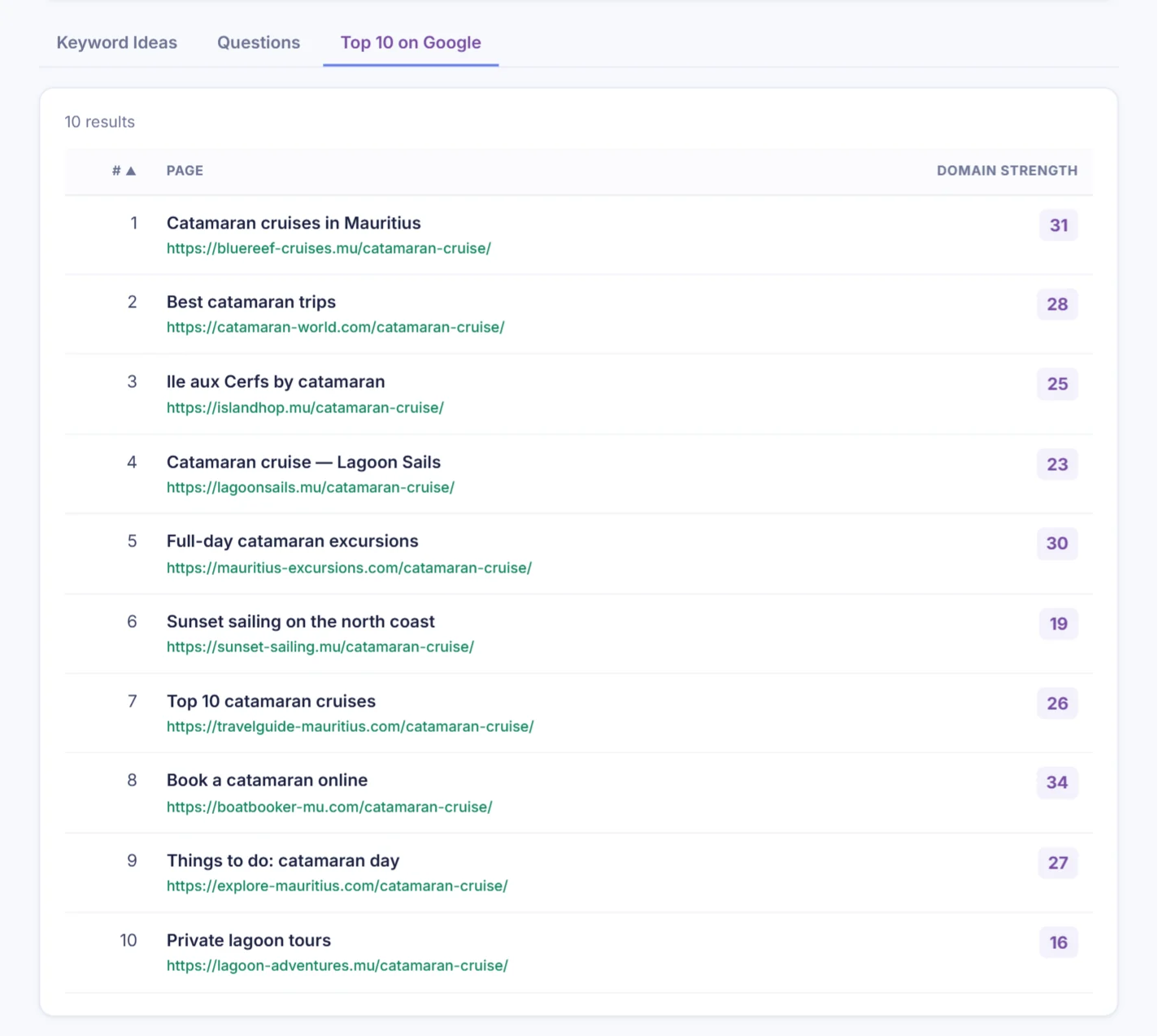
Task: Select title "Top 10 catamaran cruises"
Action: click(271, 701)
